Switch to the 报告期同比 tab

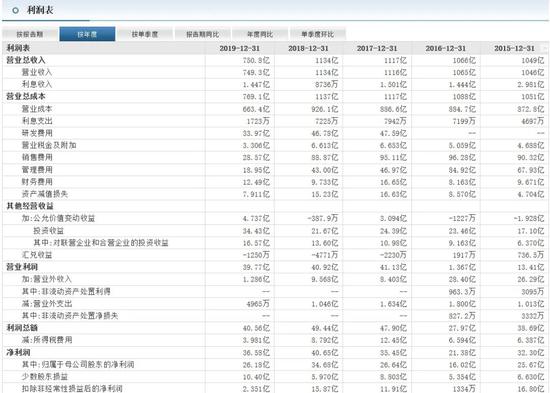[202, 34]
